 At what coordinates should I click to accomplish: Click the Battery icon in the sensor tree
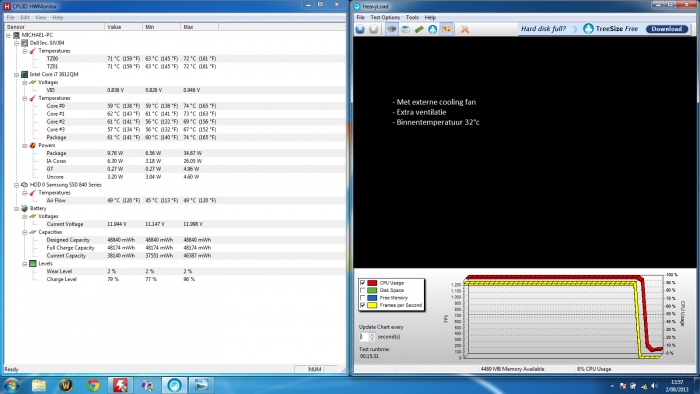(25, 208)
